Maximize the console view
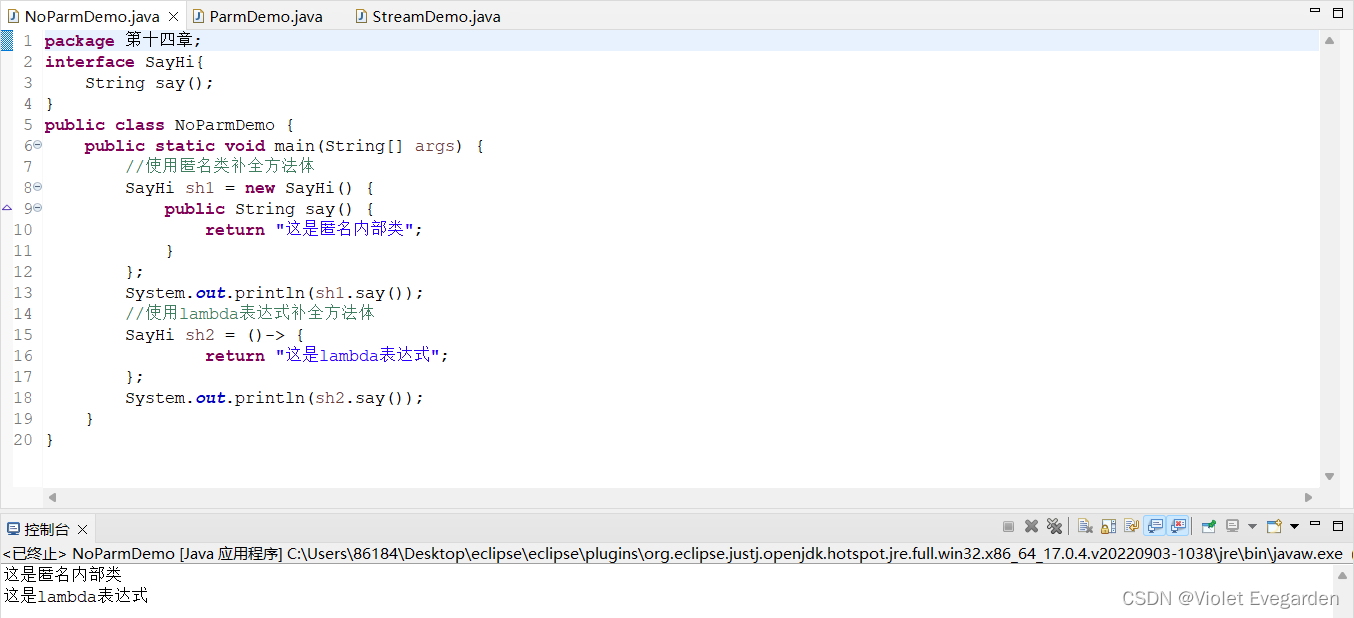1354x618 pixels. click(x=1338, y=525)
